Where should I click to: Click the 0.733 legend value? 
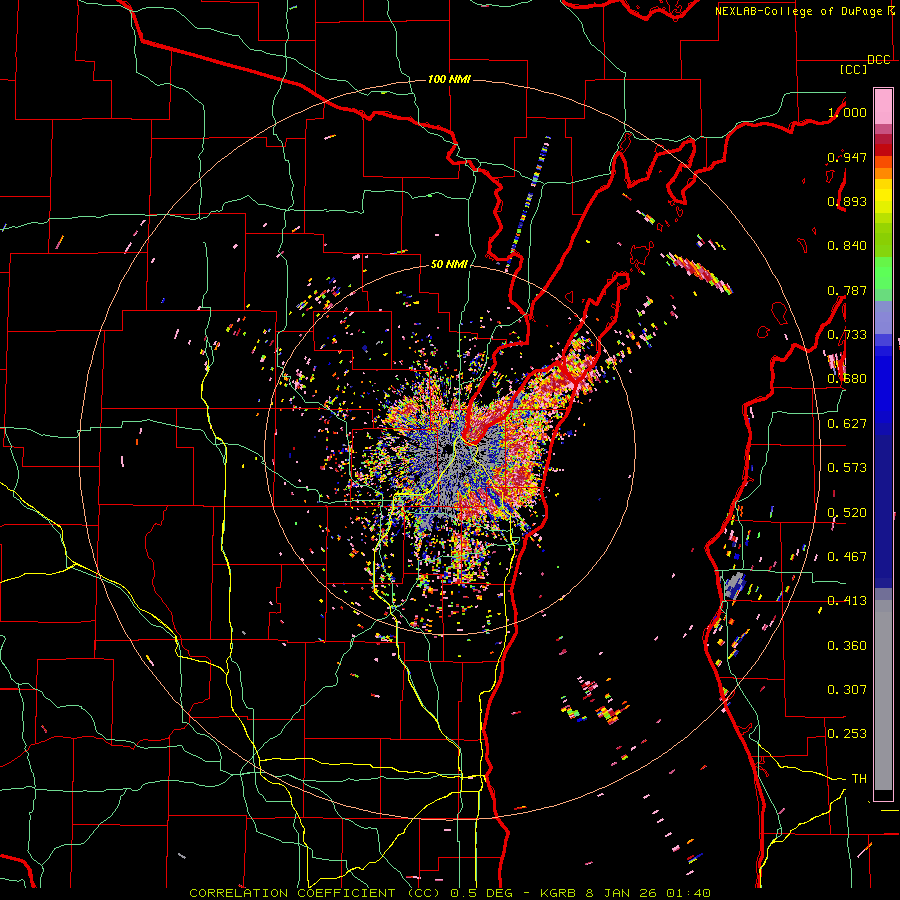coord(847,335)
